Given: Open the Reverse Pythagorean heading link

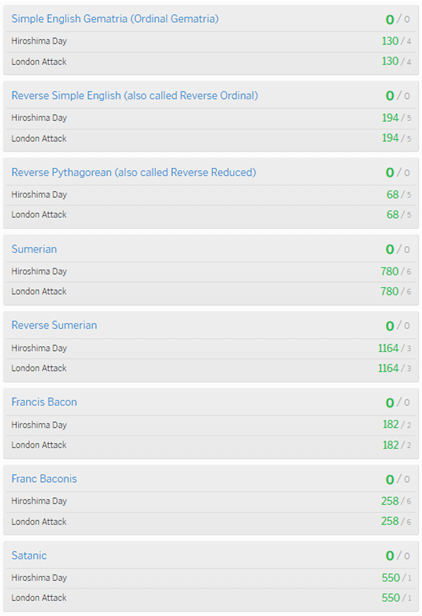Looking at the screenshot, I should [134, 172].
